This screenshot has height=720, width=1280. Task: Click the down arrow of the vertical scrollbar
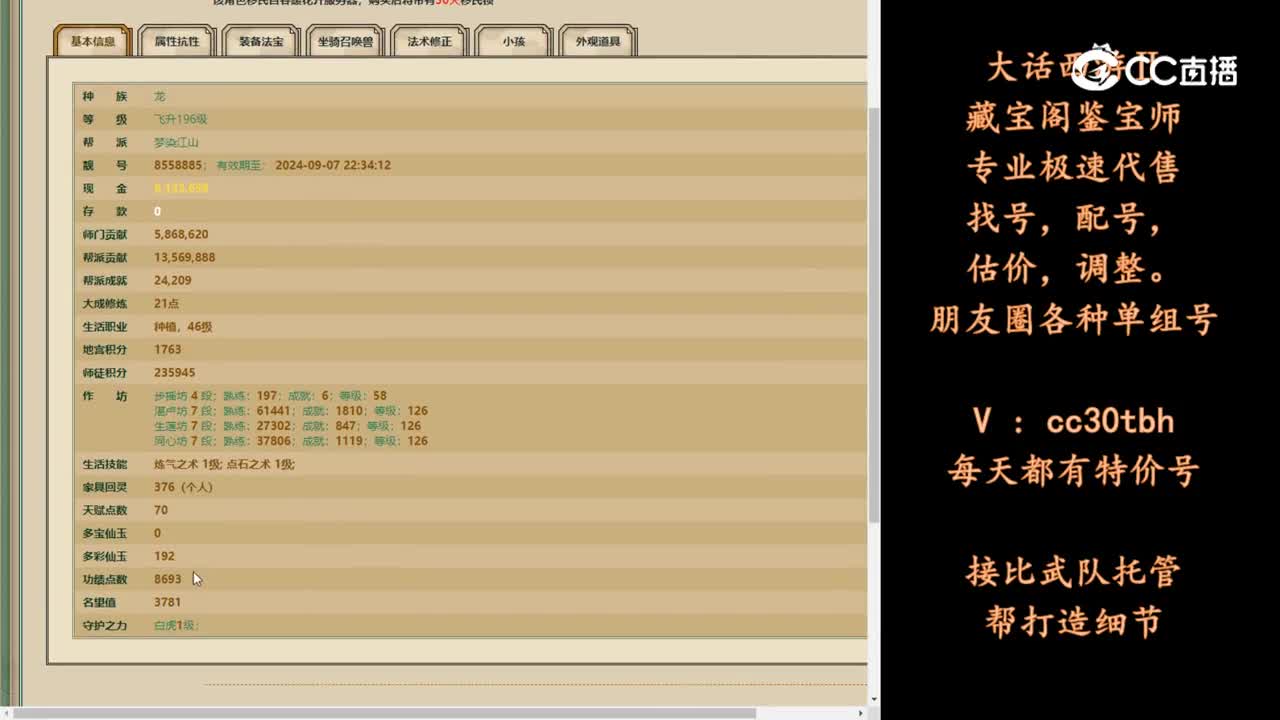873,700
